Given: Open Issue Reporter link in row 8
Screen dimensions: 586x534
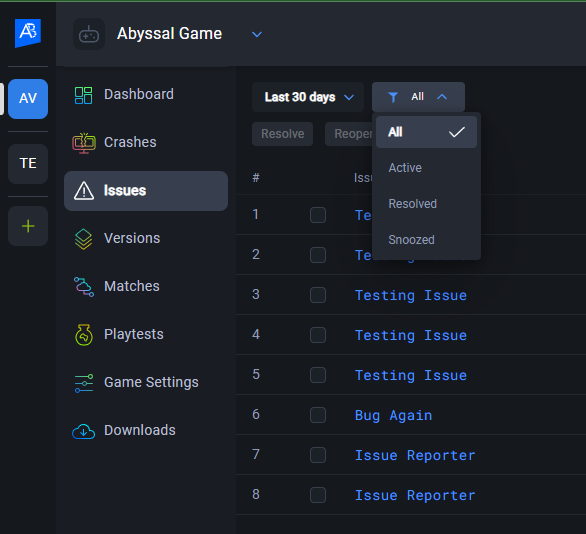Looking at the screenshot, I should [x=415, y=496].
